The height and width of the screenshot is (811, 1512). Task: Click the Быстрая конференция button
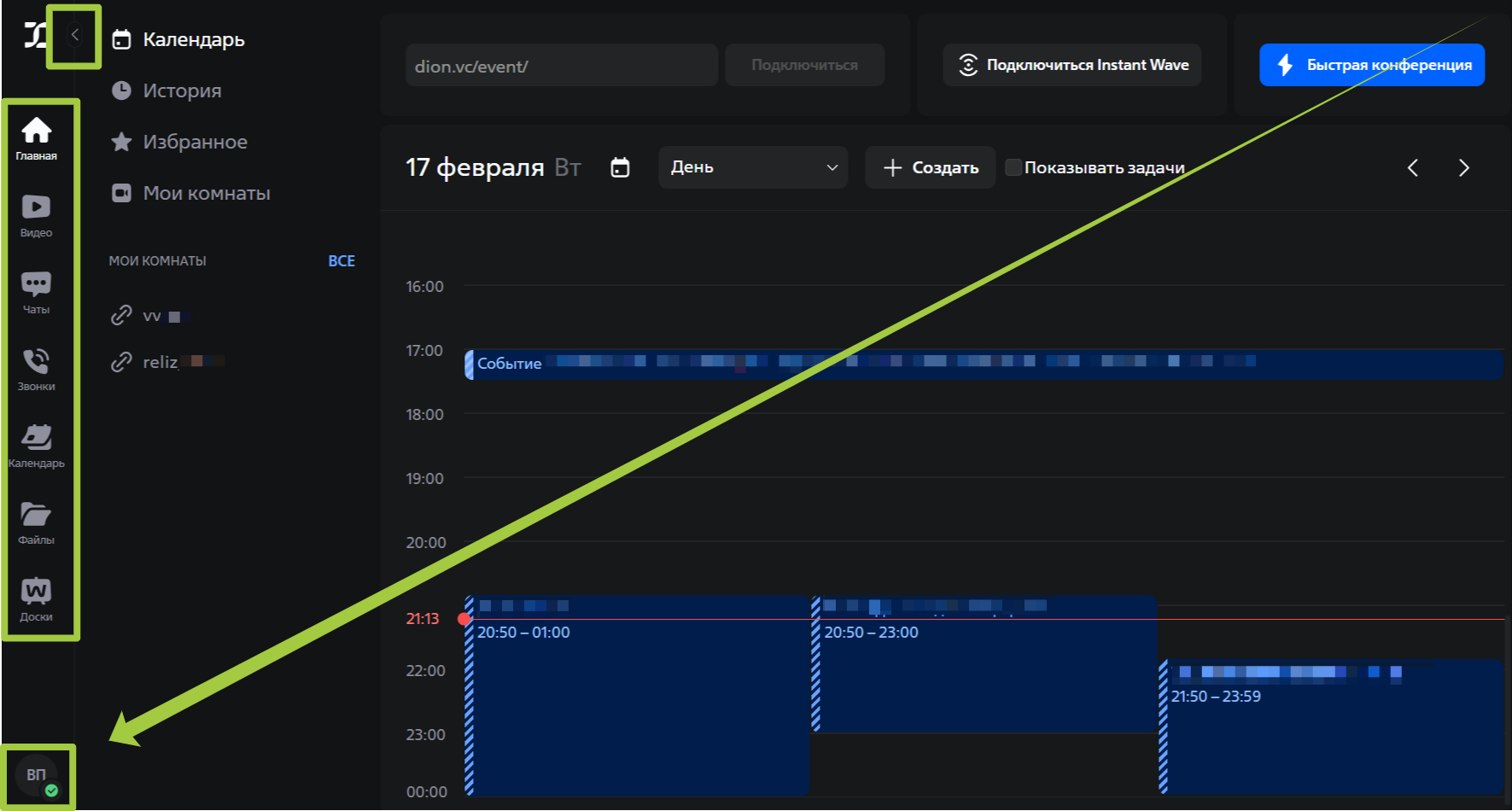click(1371, 65)
